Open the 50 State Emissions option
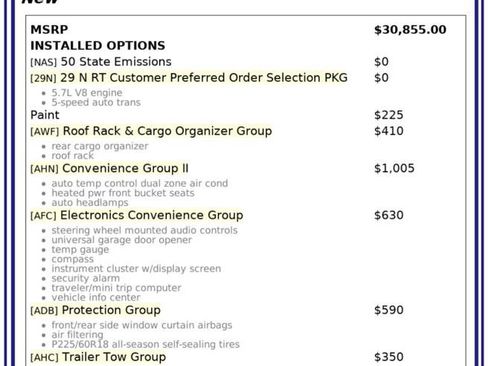488x366 pixels. coord(116,62)
